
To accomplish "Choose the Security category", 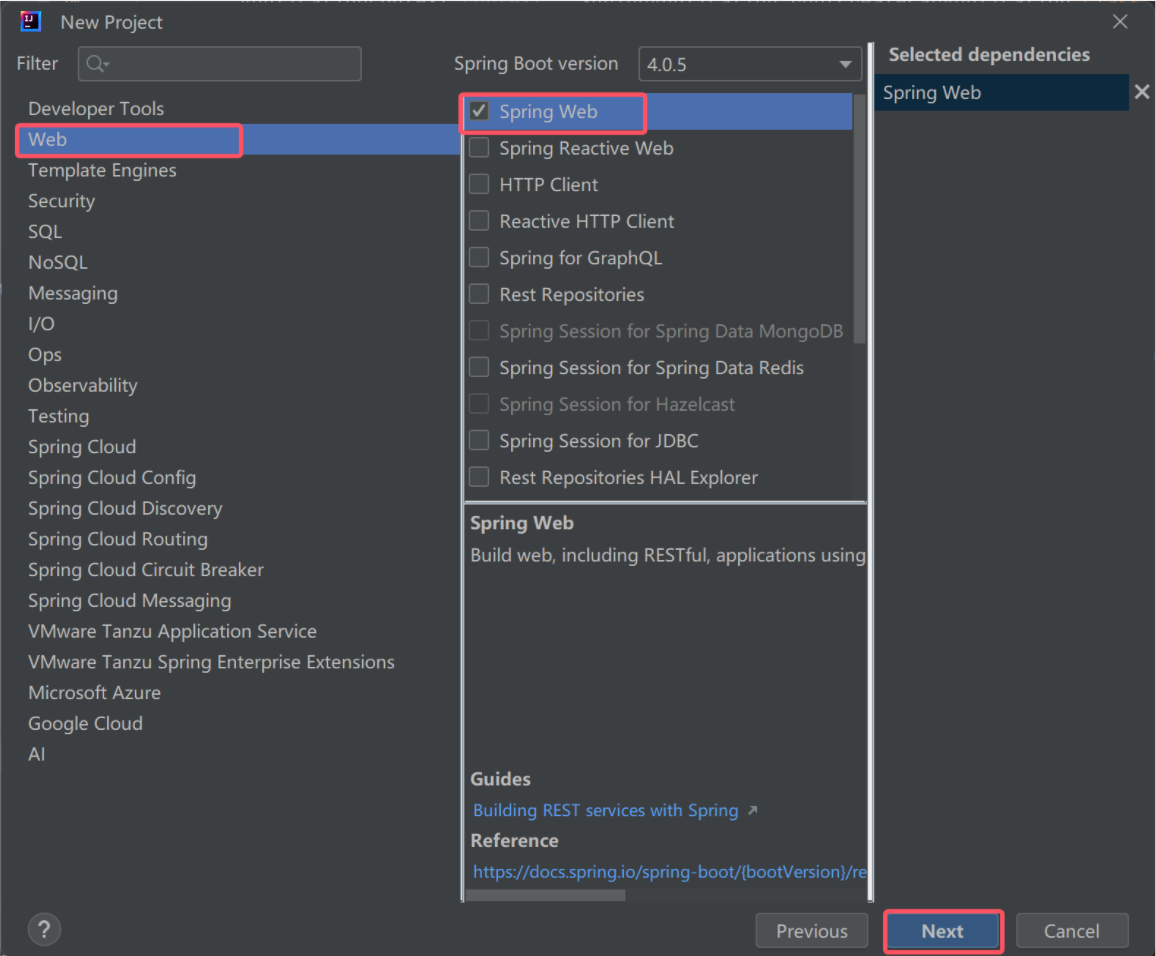I will [x=61, y=201].
